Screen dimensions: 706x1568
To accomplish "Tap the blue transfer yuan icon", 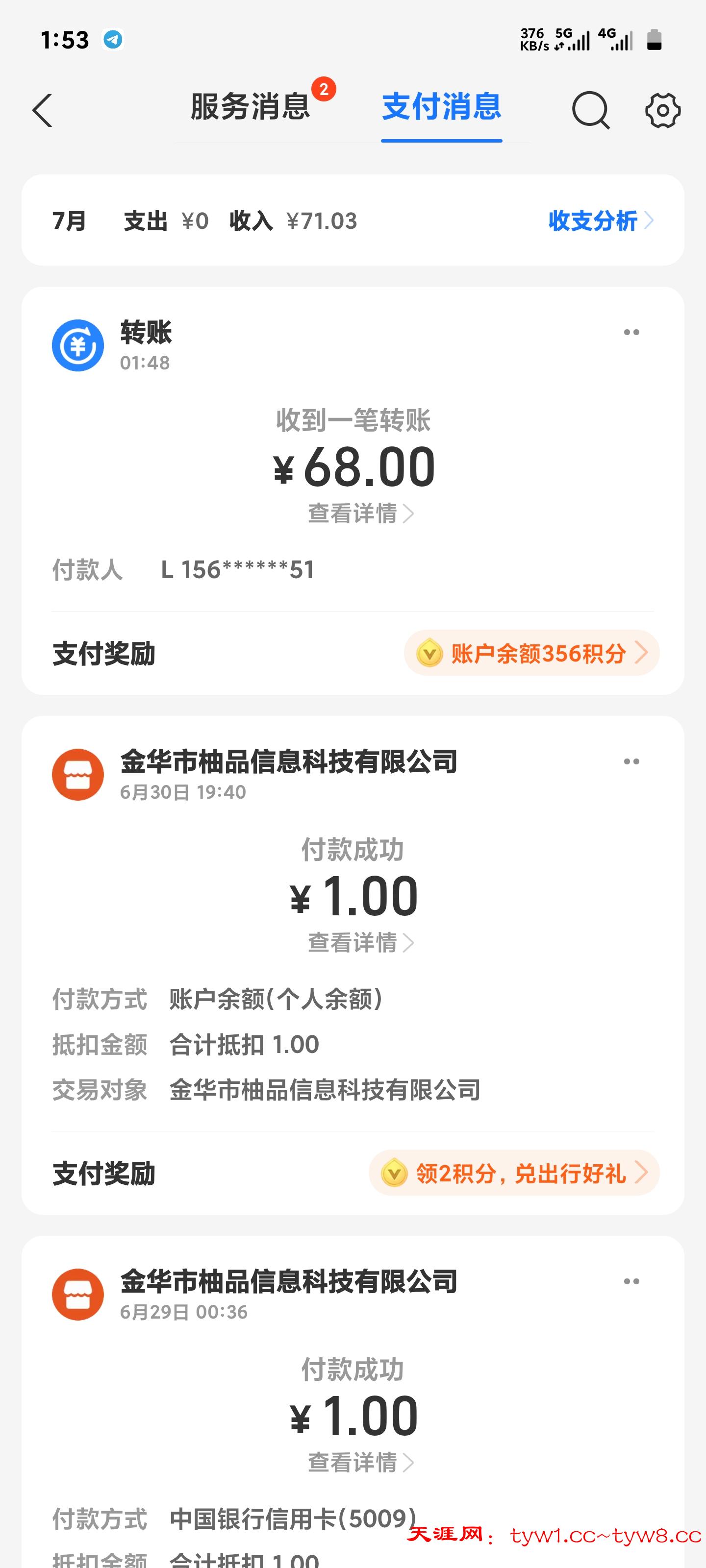I will point(78,345).
